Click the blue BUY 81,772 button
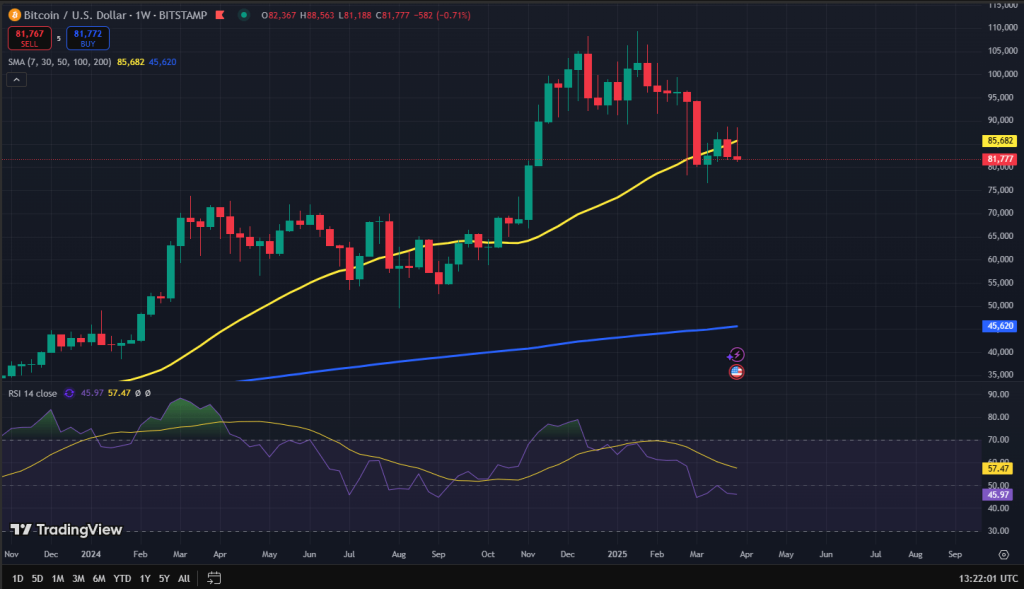This screenshot has height=589, width=1024. point(88,38)
